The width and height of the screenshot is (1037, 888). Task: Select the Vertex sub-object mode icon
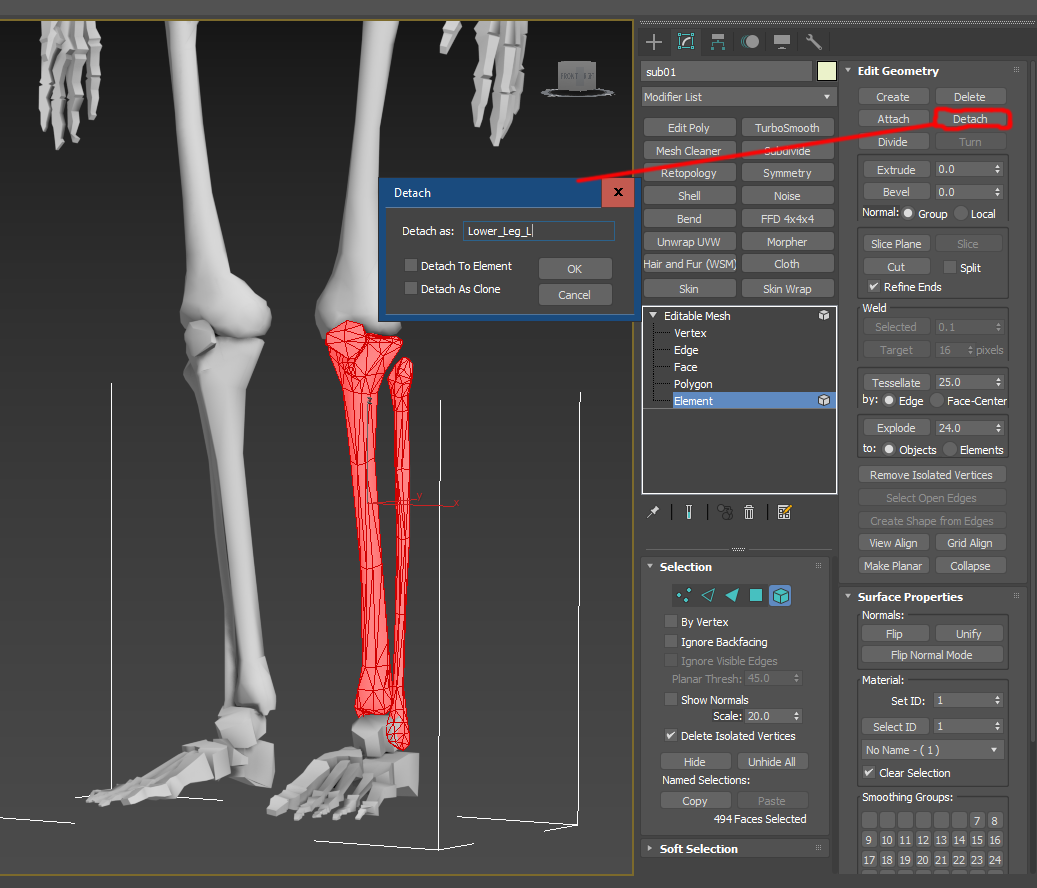coord(686,595)
